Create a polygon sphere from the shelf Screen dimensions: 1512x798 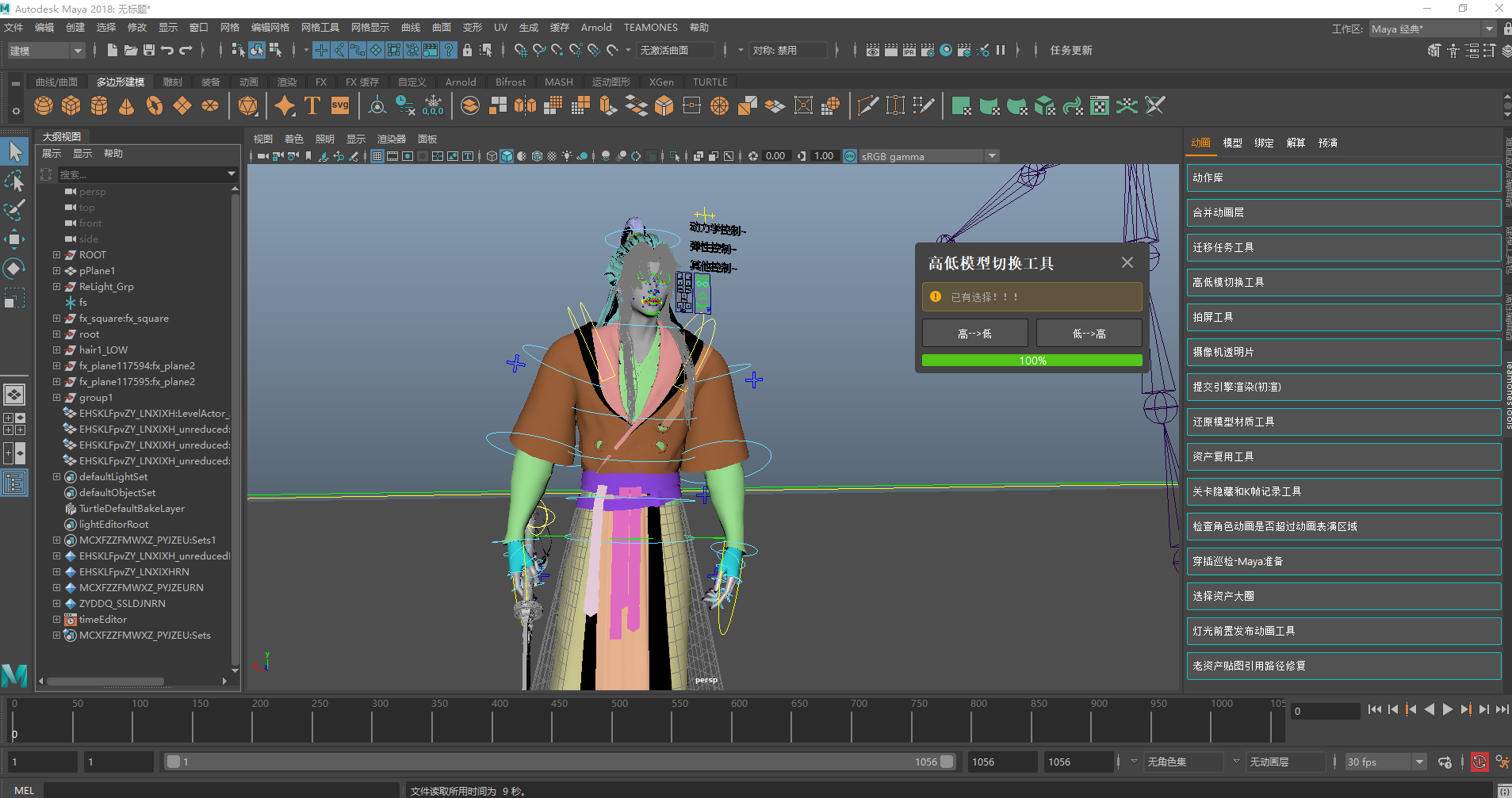point(44,105)
